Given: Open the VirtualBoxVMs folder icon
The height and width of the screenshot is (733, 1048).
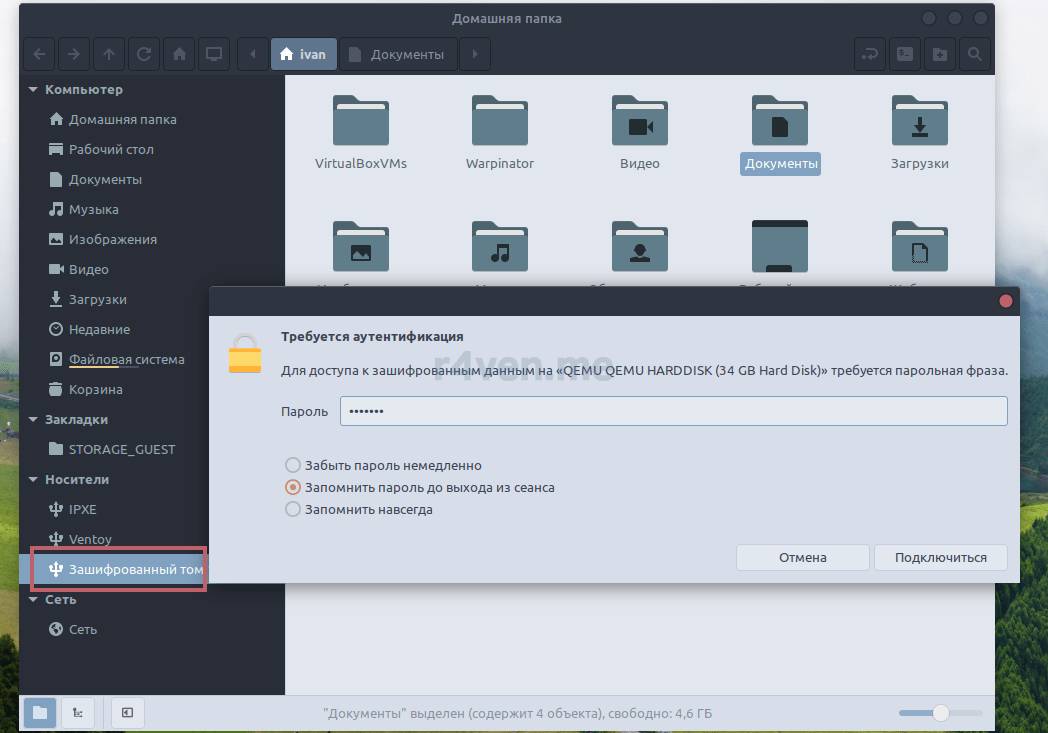Looking at the screenshot, I should click(x=360, y=121).
